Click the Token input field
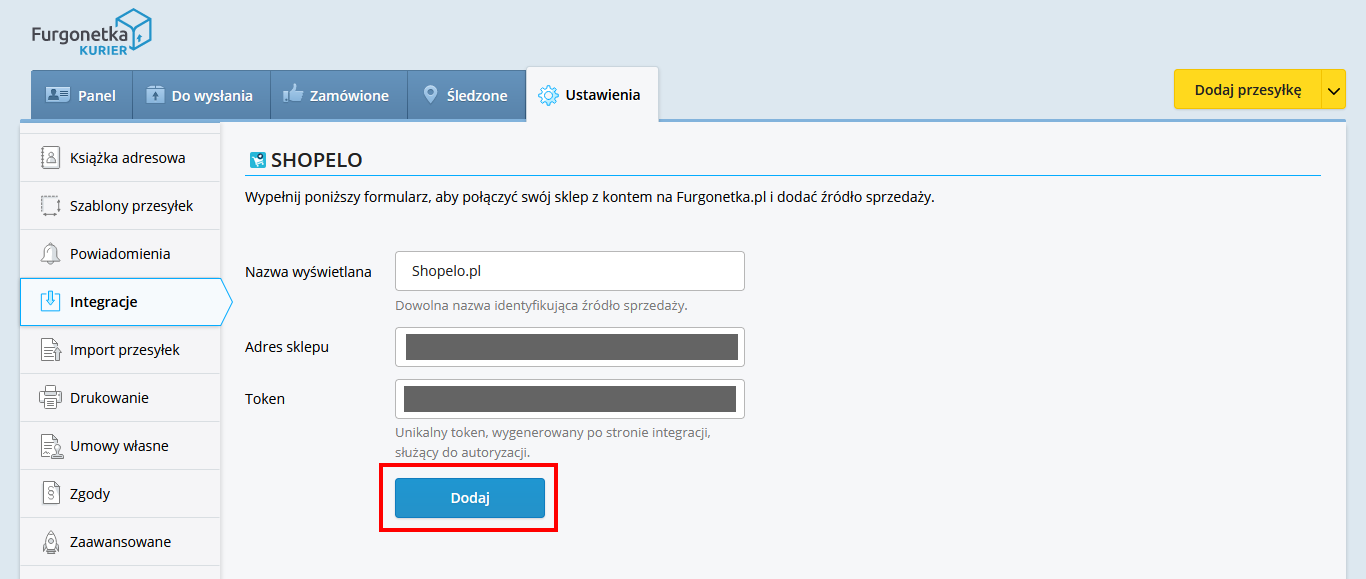1366x579 pixels. (x=570, y=399)
